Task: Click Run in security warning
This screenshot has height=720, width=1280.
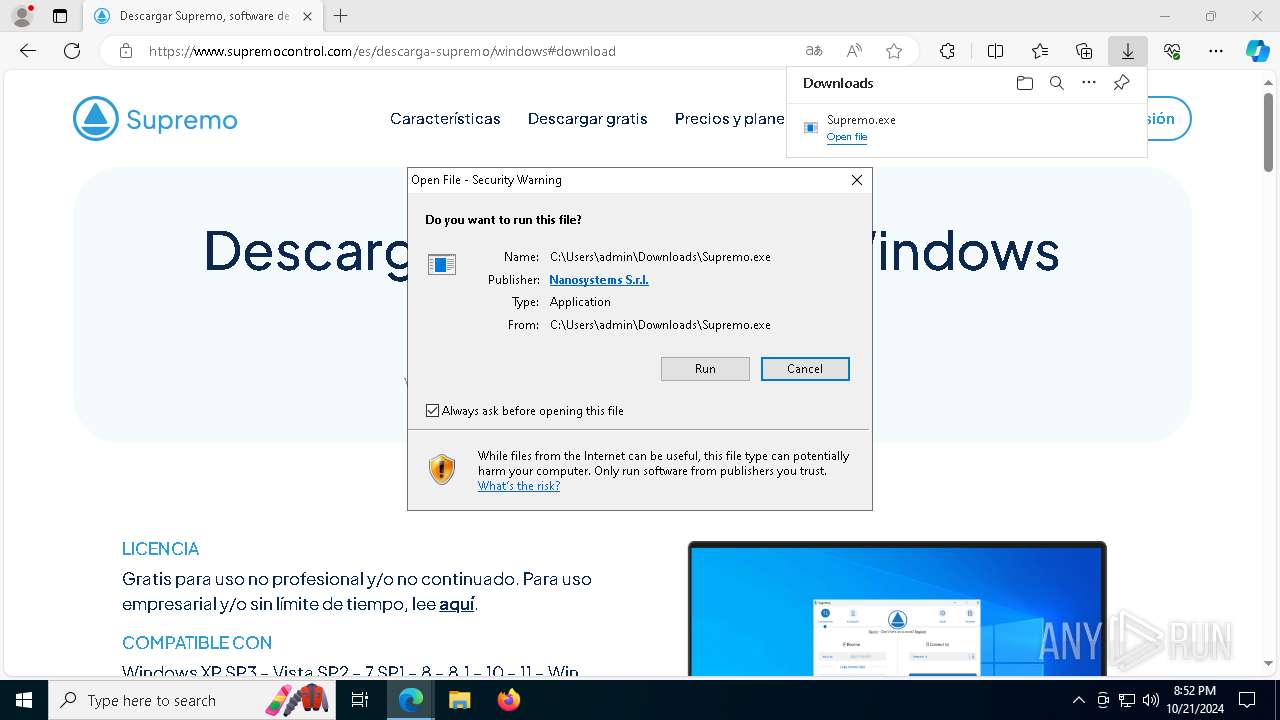Action: tap(705, 369)
